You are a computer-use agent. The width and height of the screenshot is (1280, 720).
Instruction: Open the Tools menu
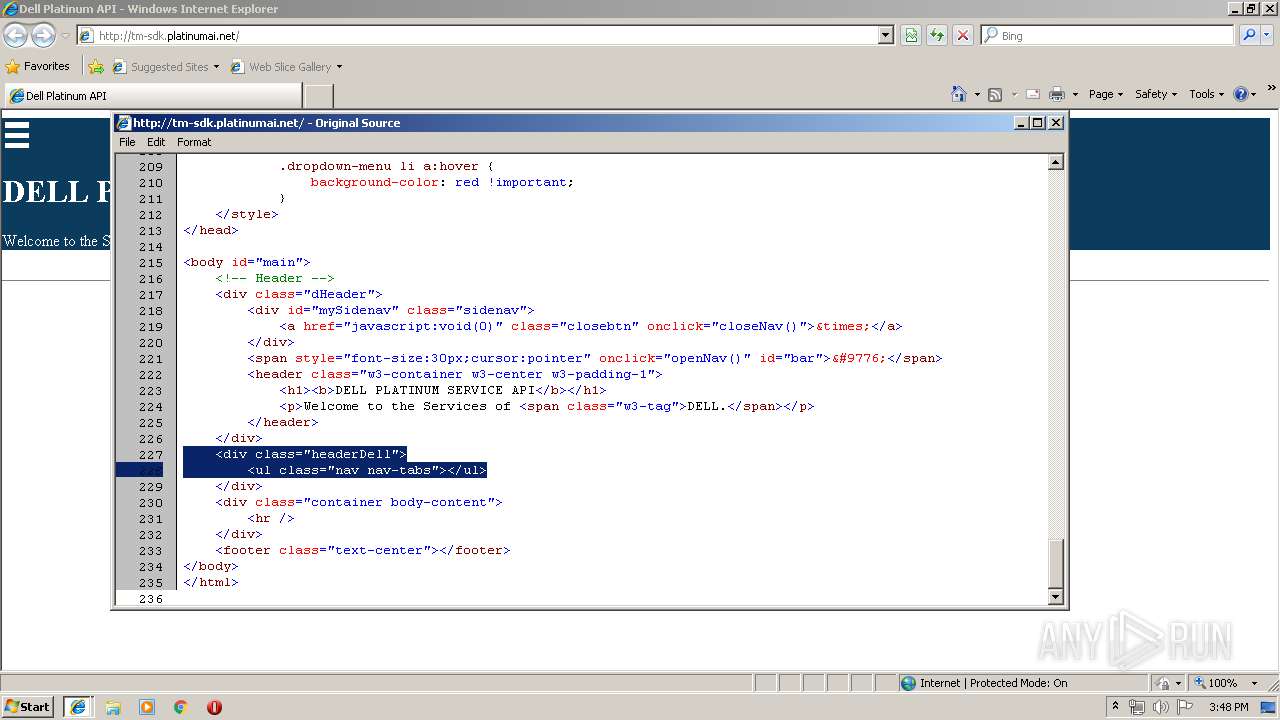(x=1206, y=94)
